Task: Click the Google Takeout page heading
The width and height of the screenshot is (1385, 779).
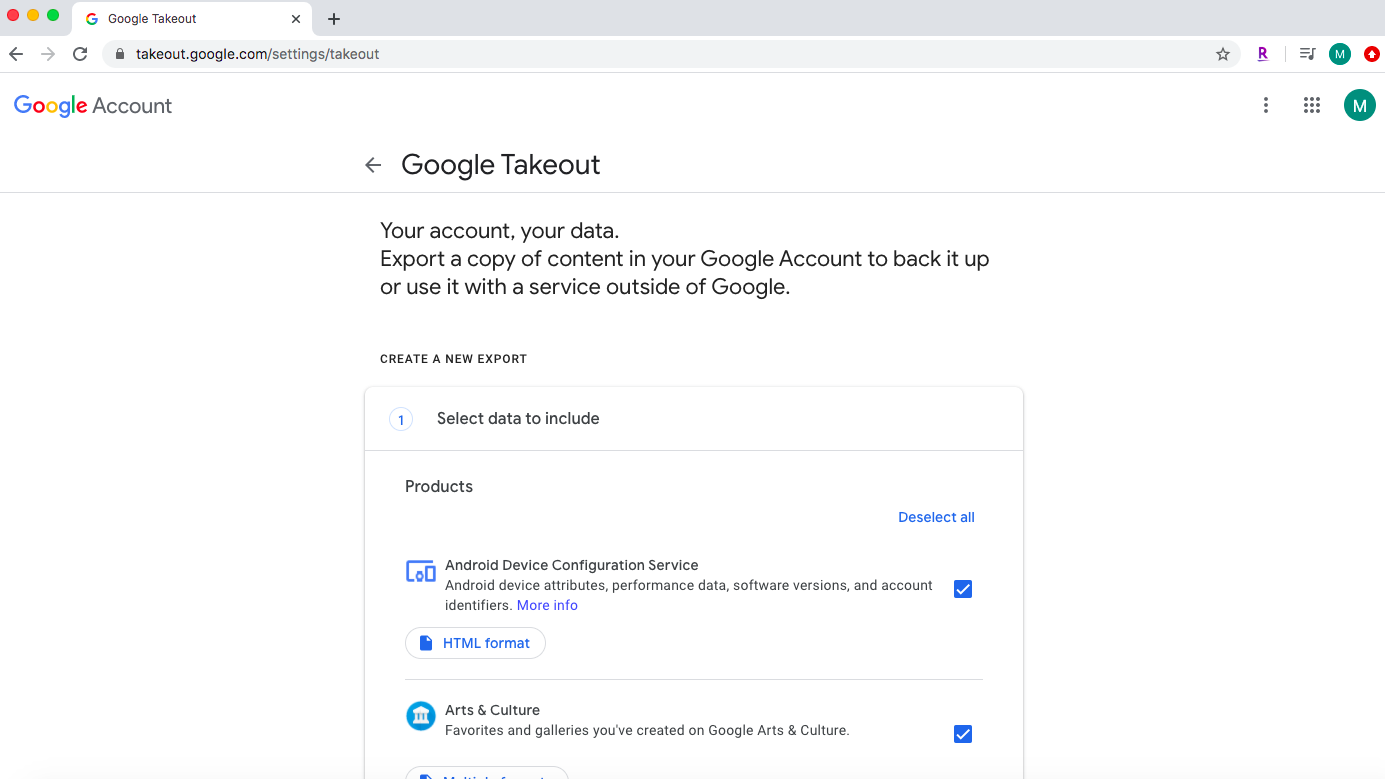Action: (501, 165)
